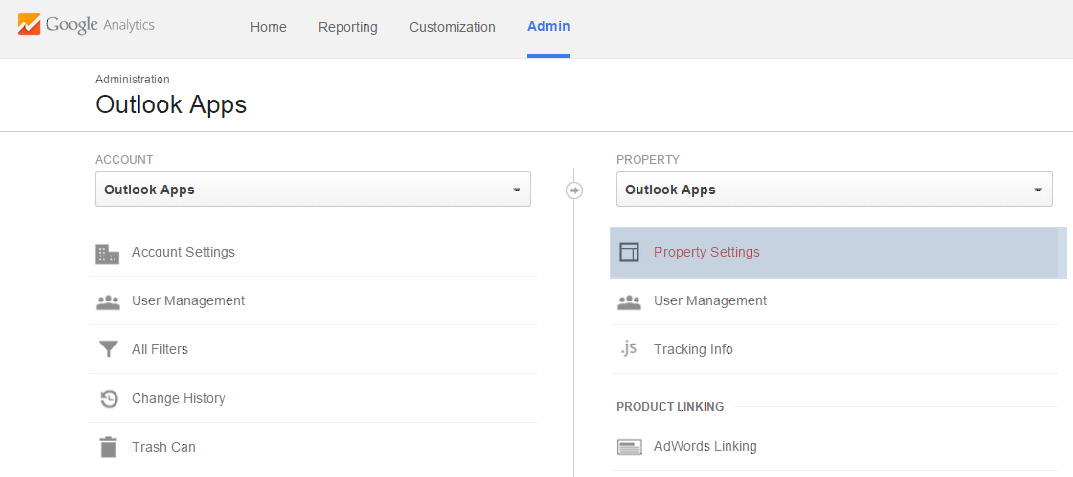Select the Admin tab
Viewport: 1073px width, 477px height.
click(x=548, y=27)
